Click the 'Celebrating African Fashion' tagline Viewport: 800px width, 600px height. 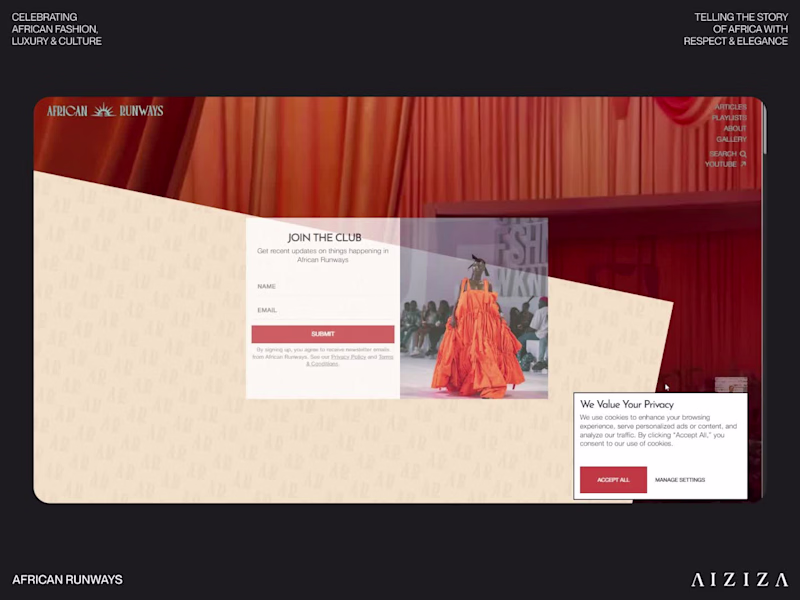tap(57, 29)
